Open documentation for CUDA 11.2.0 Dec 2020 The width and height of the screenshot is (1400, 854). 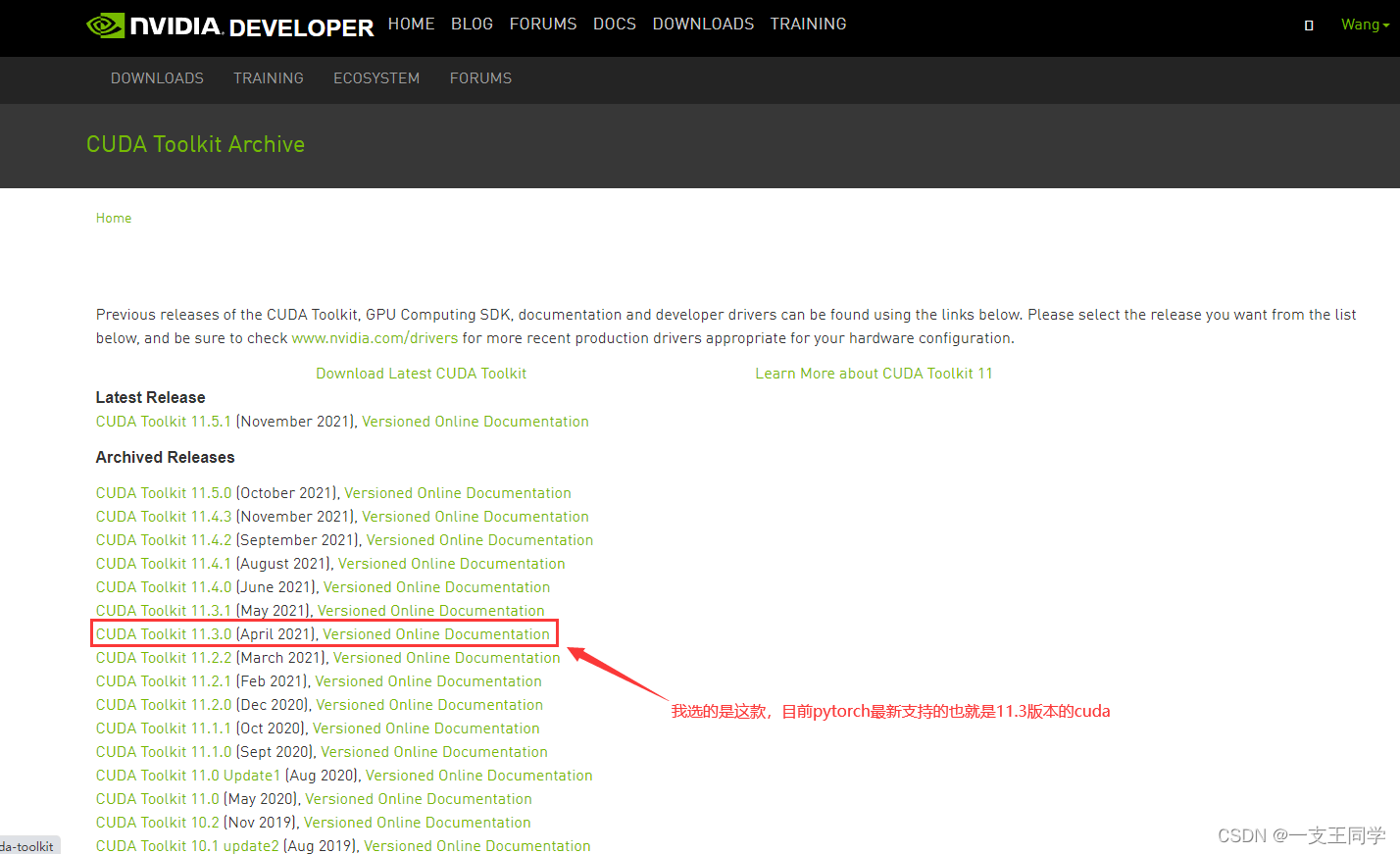429,705
